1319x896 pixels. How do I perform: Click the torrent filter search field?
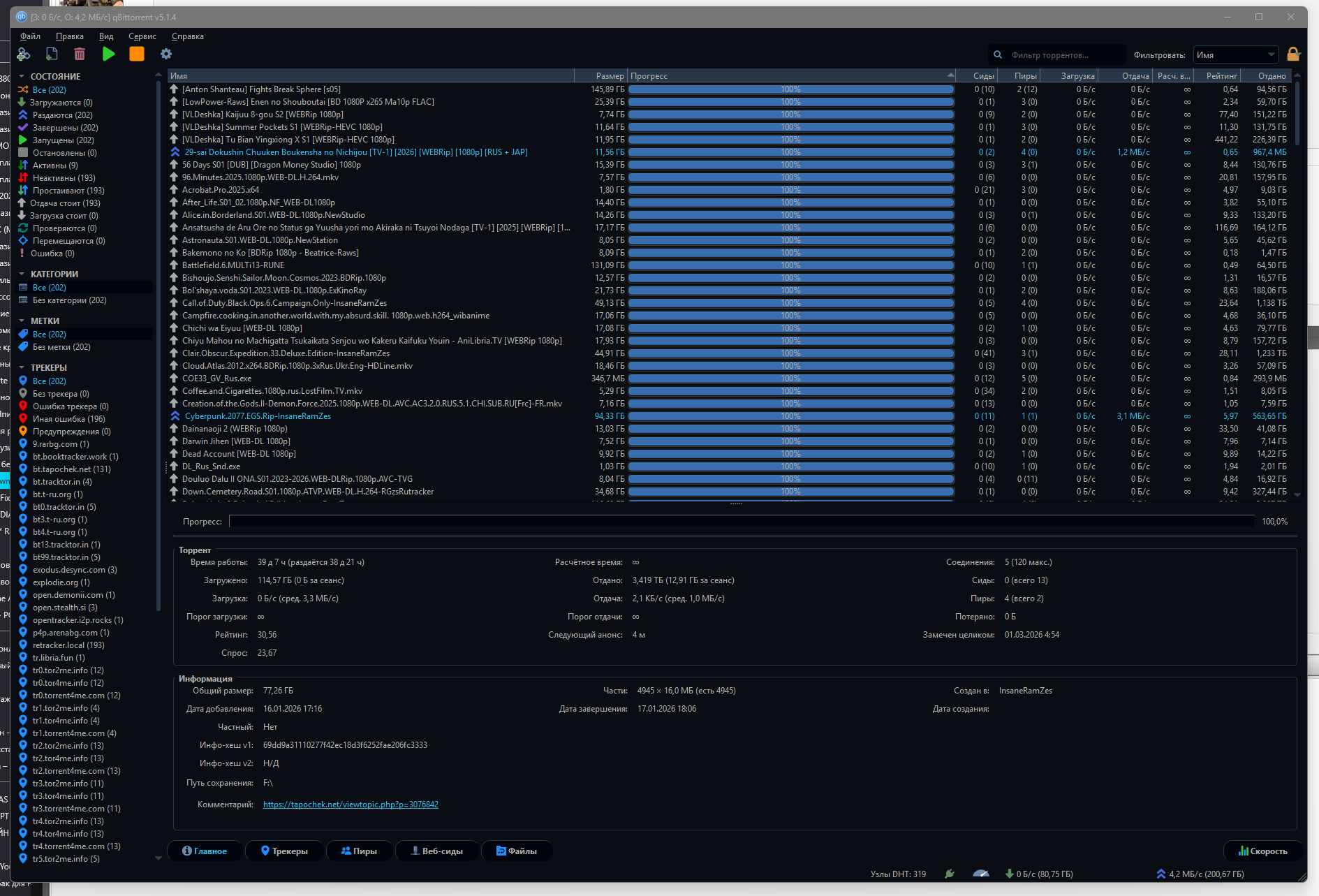[1061, 55]
